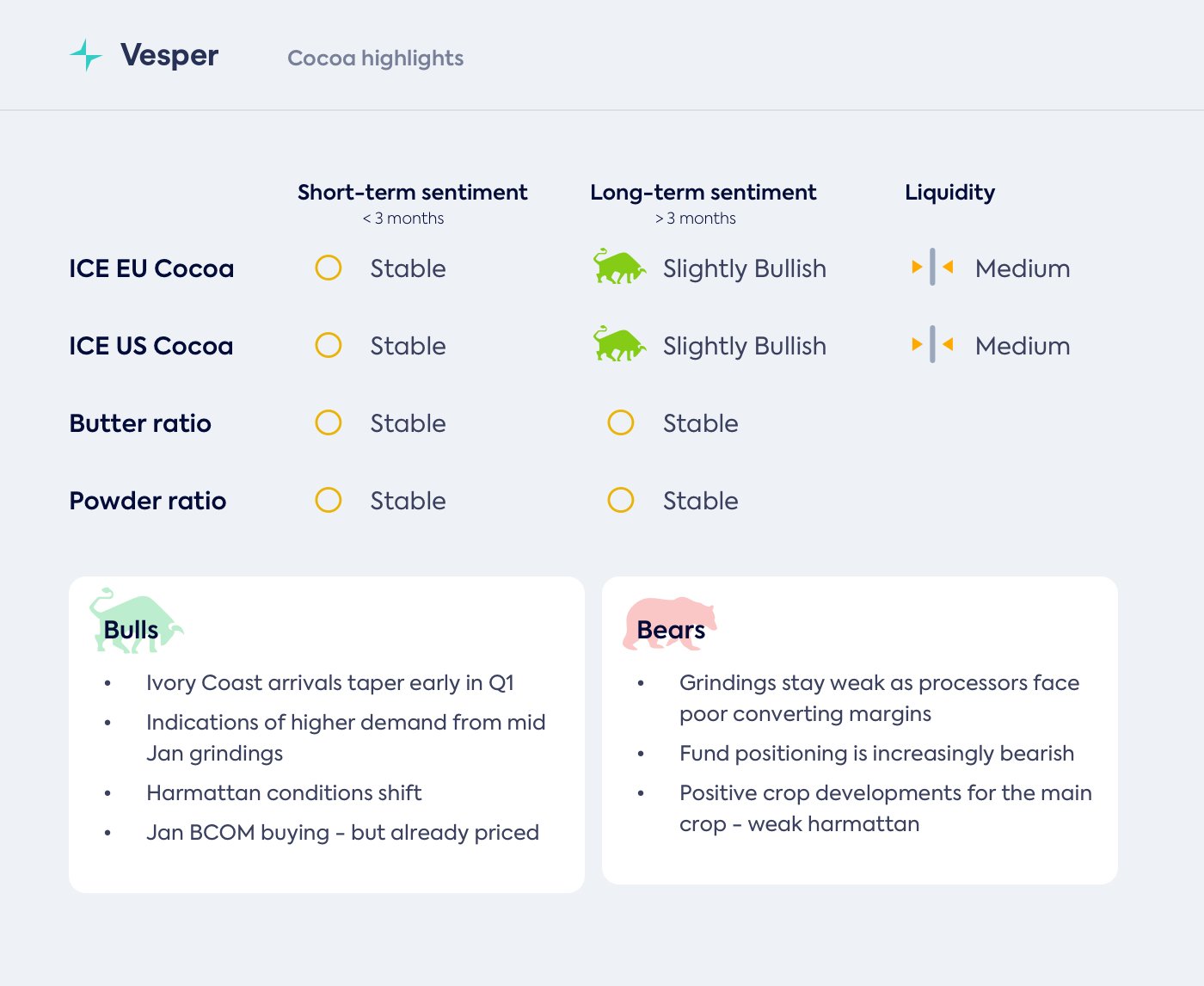The height and width of the screenshot is (986, 1204).
Task: Click the green bull icon for ICE US Cocoa
Action: pyautogui.click(x=619, y=345)
